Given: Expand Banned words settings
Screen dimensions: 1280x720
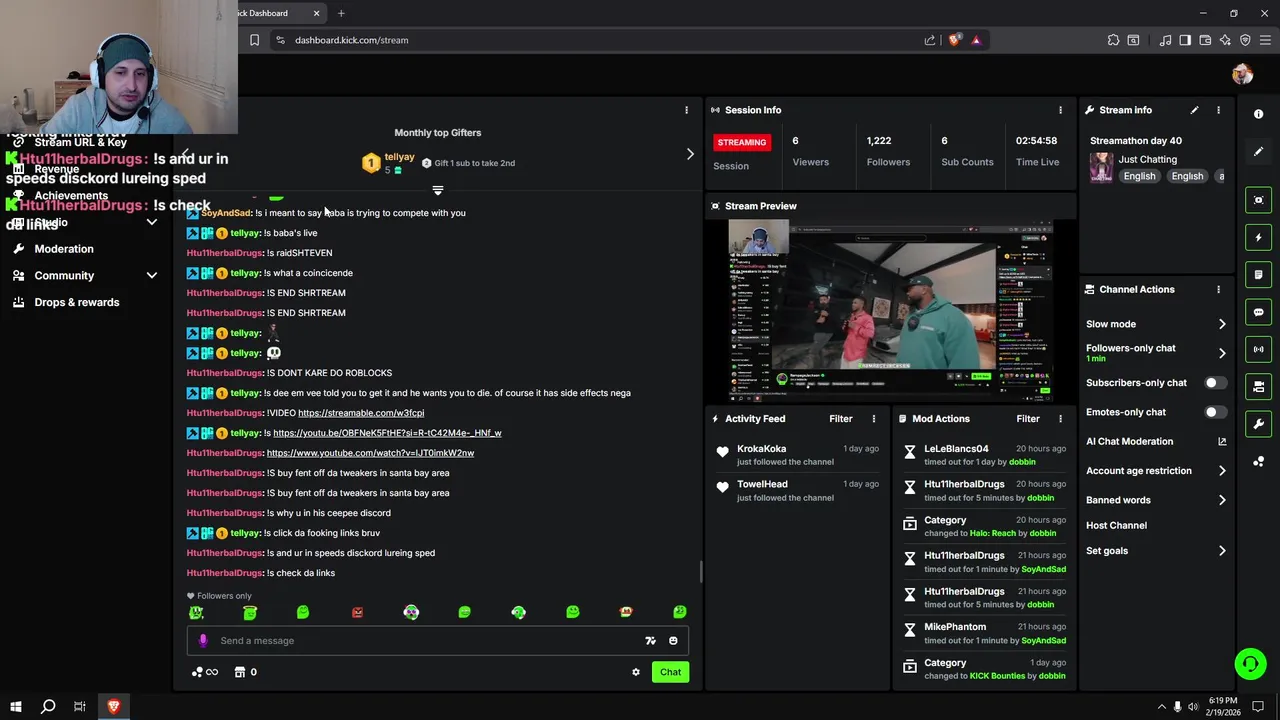Looking at the screenshot, I should [1221, 500].
